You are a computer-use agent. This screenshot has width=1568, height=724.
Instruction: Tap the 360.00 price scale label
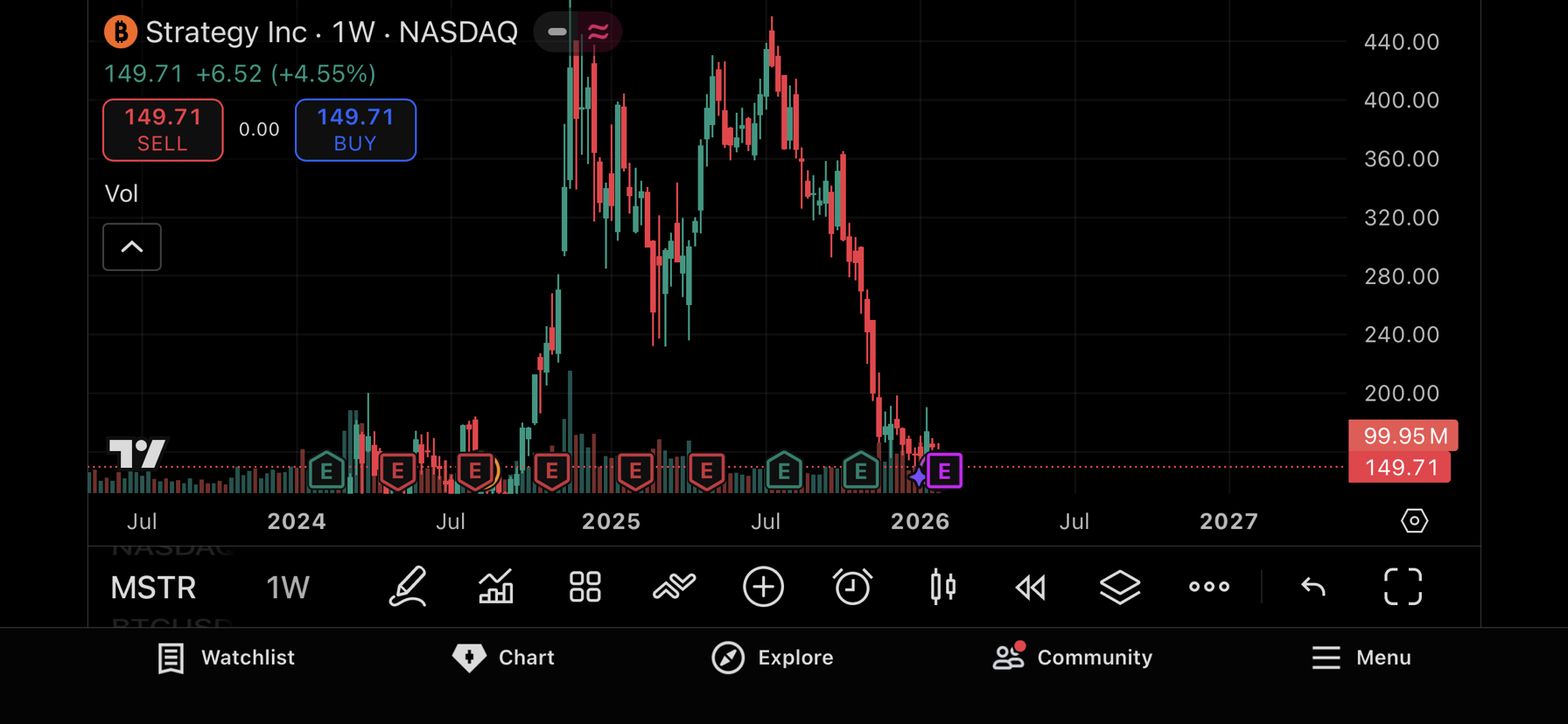[1402, 159]
